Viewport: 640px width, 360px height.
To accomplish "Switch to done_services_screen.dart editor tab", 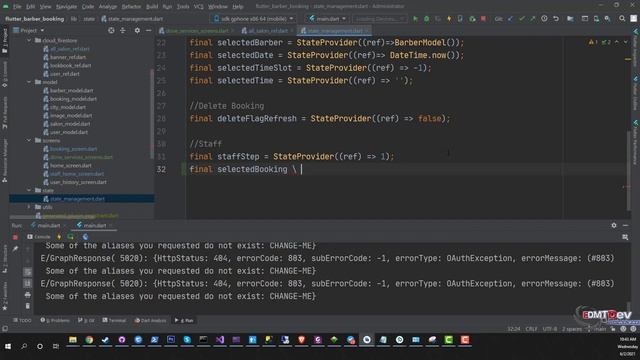I will tap(196, 31).
